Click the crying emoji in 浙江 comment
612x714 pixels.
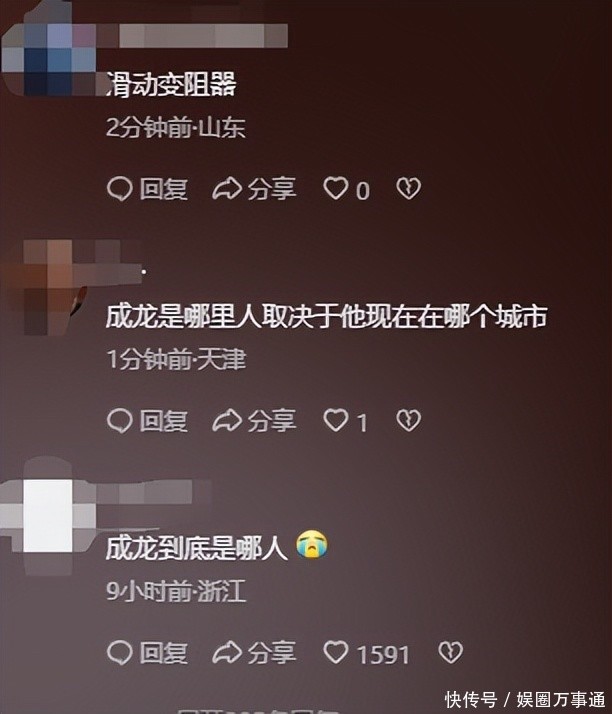pyautogui.click(x=312, y=545)
